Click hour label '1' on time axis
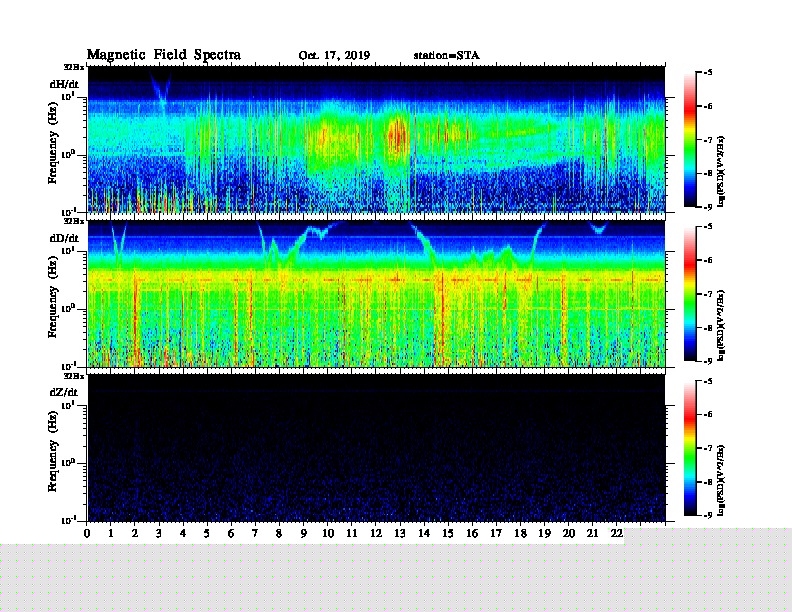 point(111,533)
